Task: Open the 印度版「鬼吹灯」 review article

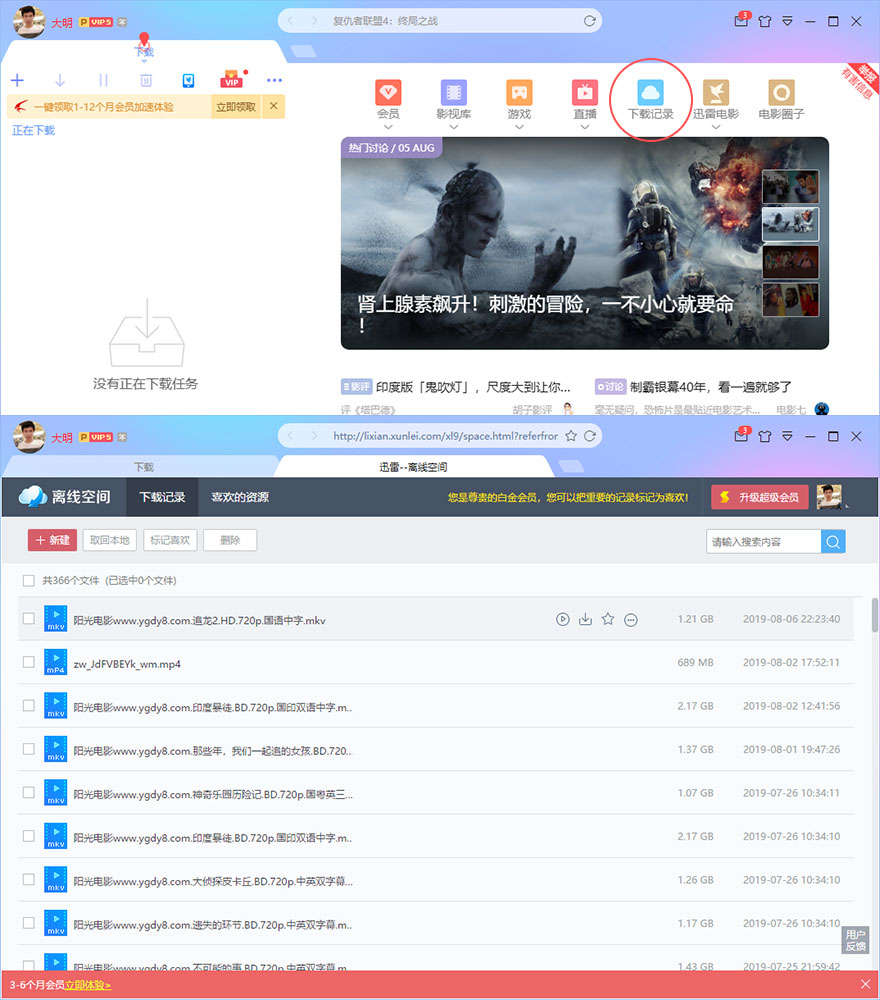Action: (473, 387)
